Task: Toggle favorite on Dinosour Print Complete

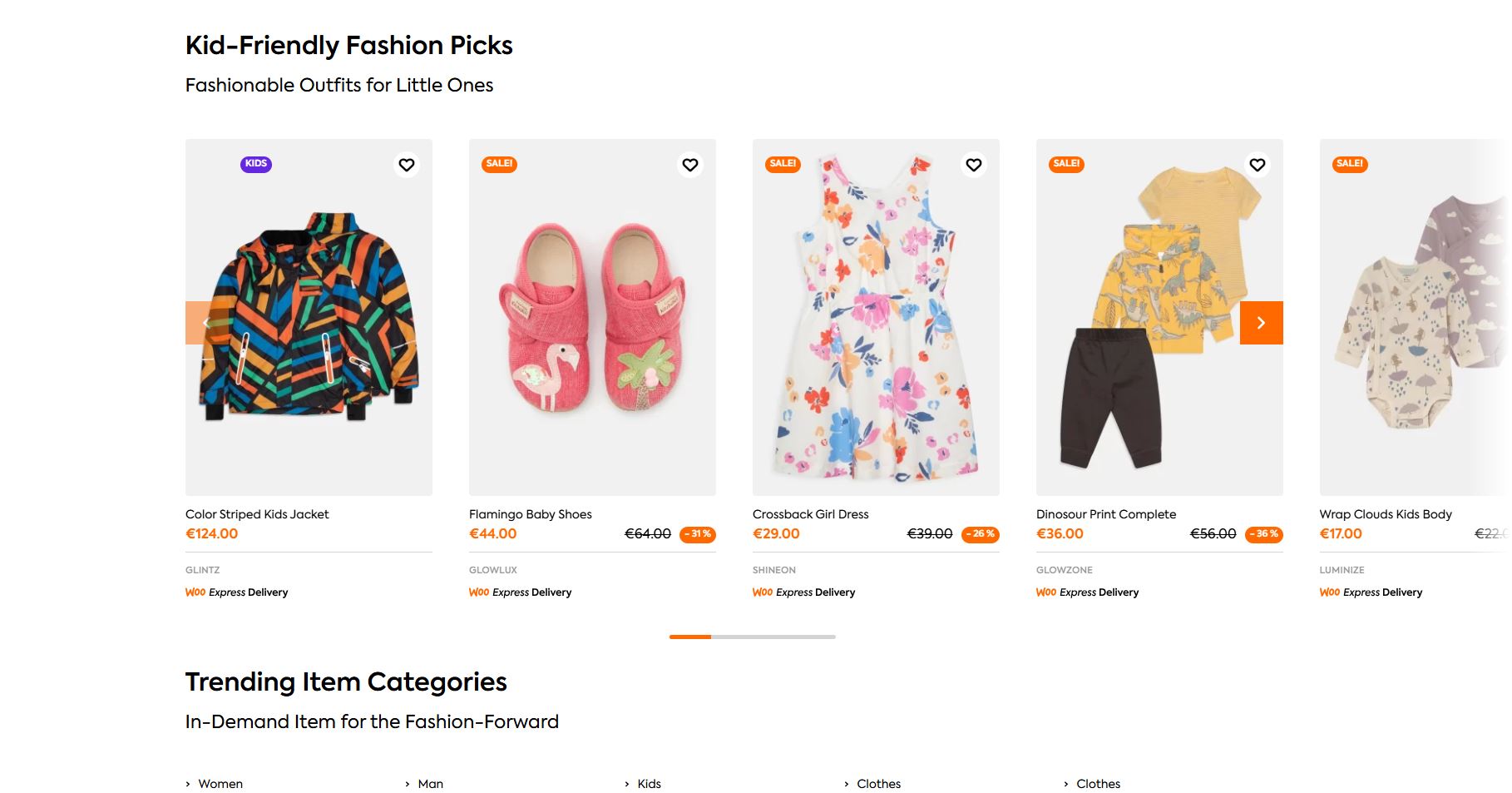Action: coord(1258,165)
